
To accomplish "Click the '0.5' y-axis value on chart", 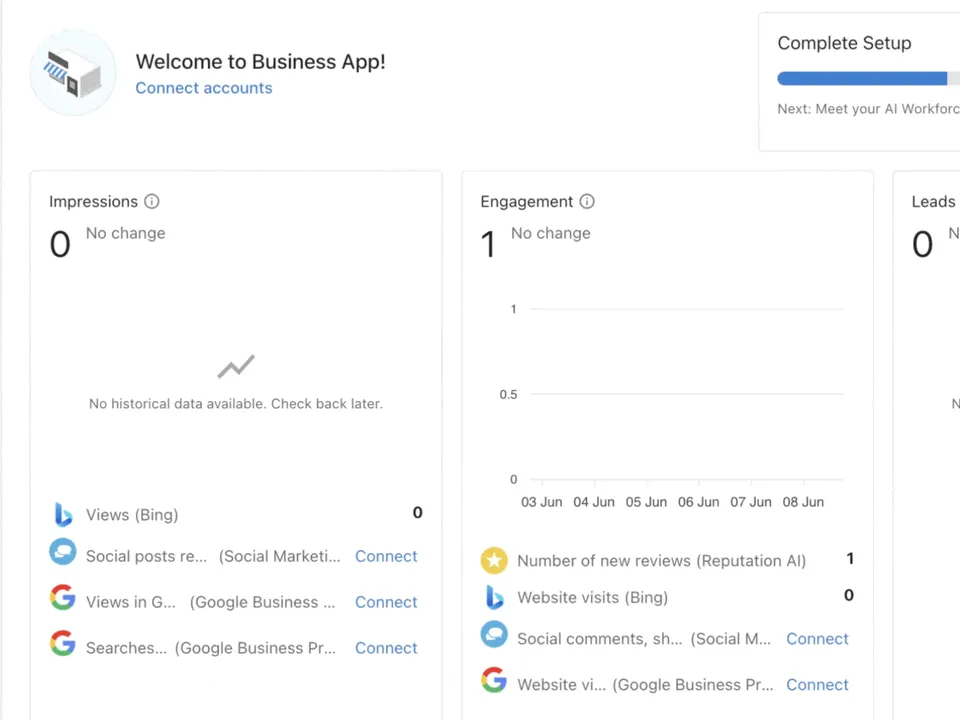I will pyautogui.click(x=508, y=394).
